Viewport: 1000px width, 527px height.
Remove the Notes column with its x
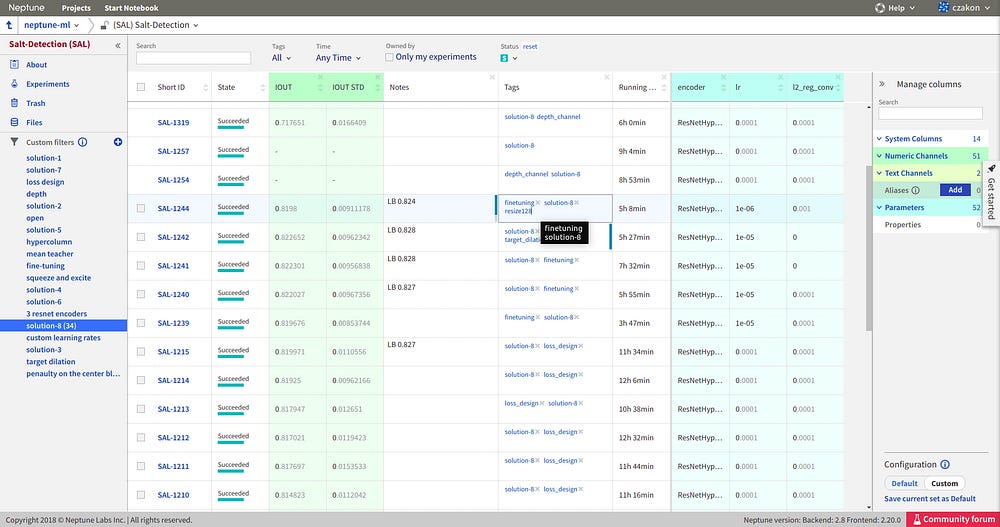pyautogui.click(x=492, y=77)
